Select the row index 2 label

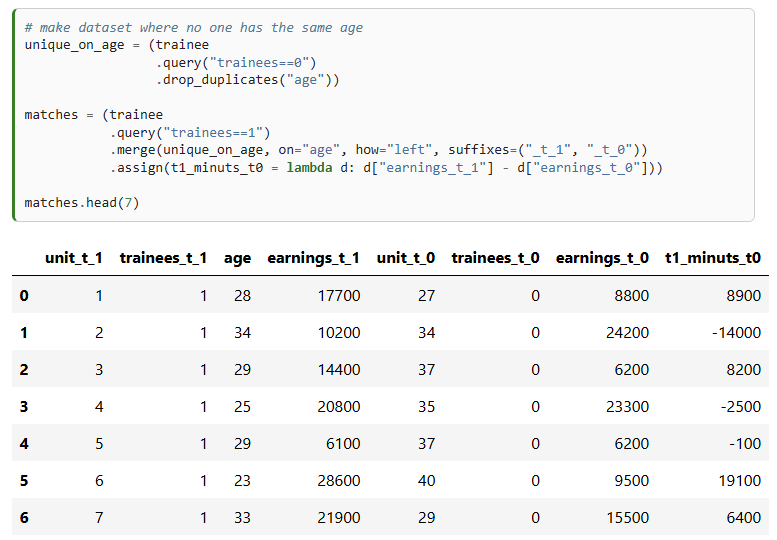pos(24,370)
